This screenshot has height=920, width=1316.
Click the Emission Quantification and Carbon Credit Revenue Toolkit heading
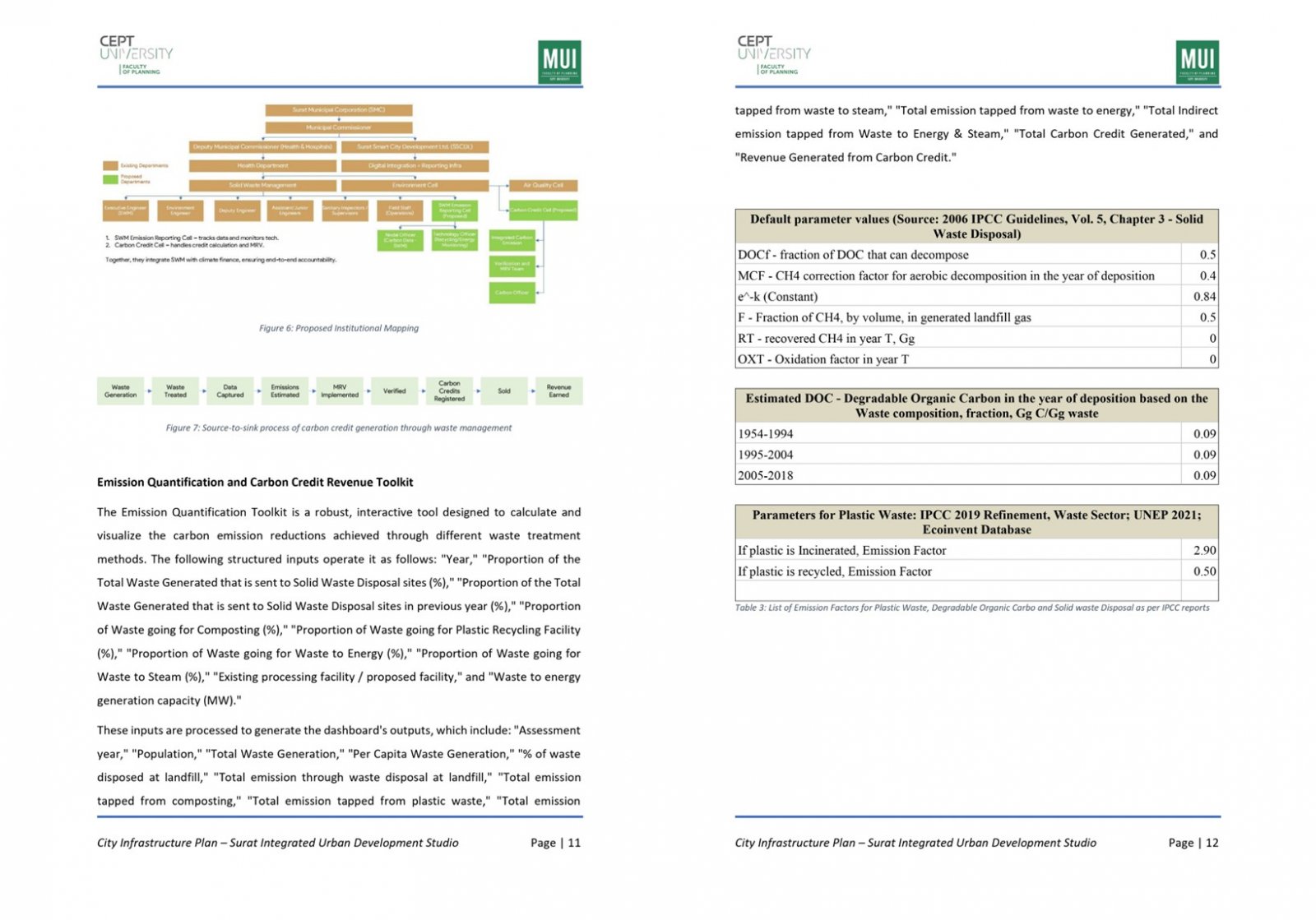(x=255, y=483)
